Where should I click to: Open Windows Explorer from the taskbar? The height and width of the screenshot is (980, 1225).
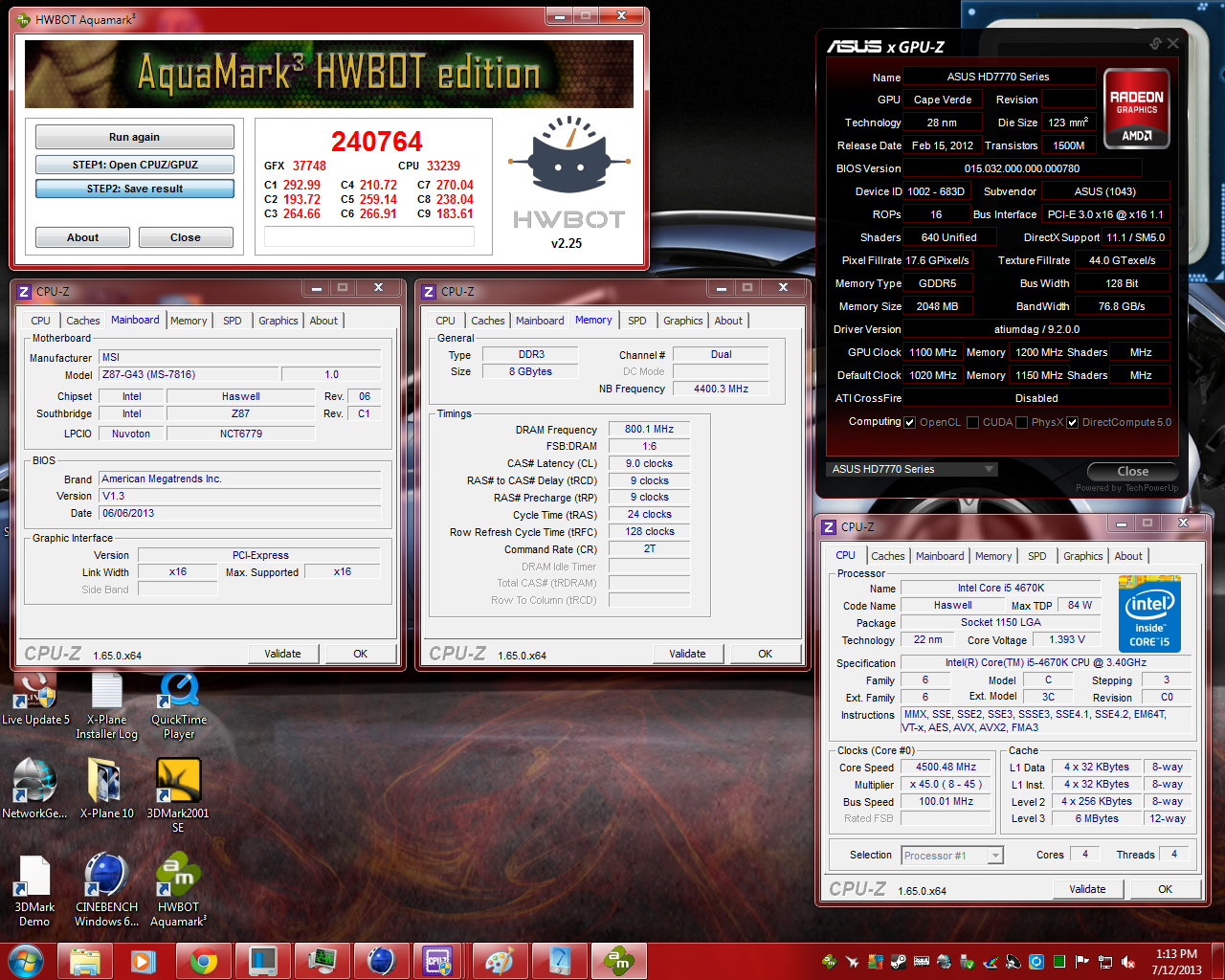tap(85, 961)
